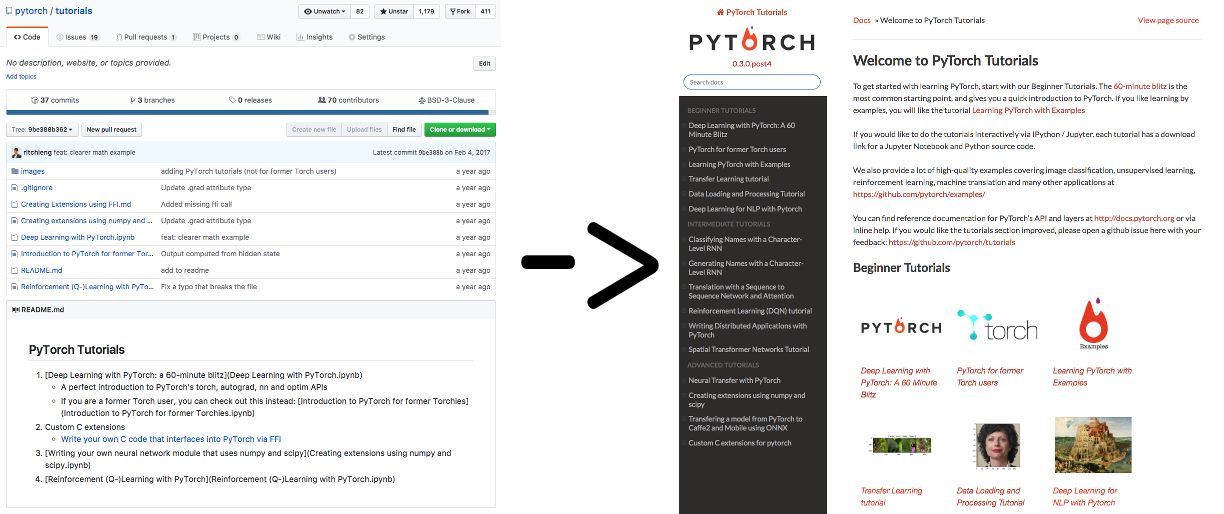Click the file icon beside Introduction to PyTorch for former Torchies
The image size is (1224, 514).
(x=14, y=254)
